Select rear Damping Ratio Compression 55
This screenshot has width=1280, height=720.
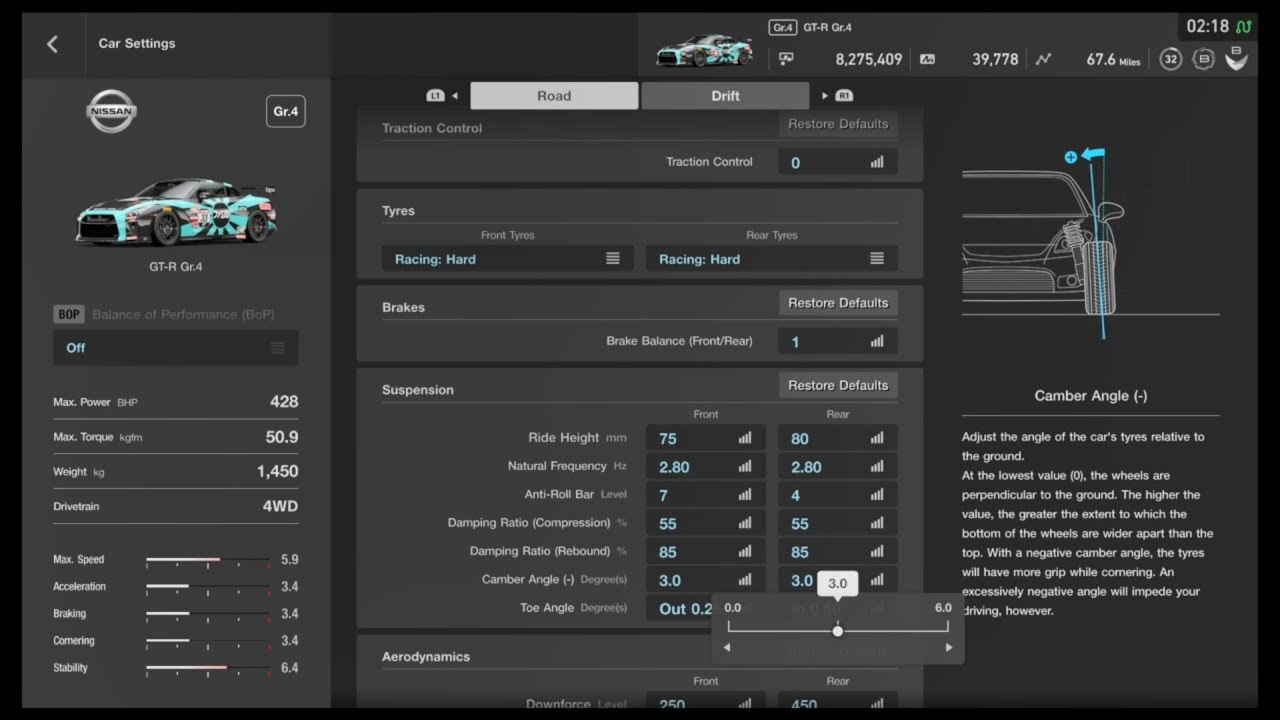(x=838, y=523)
